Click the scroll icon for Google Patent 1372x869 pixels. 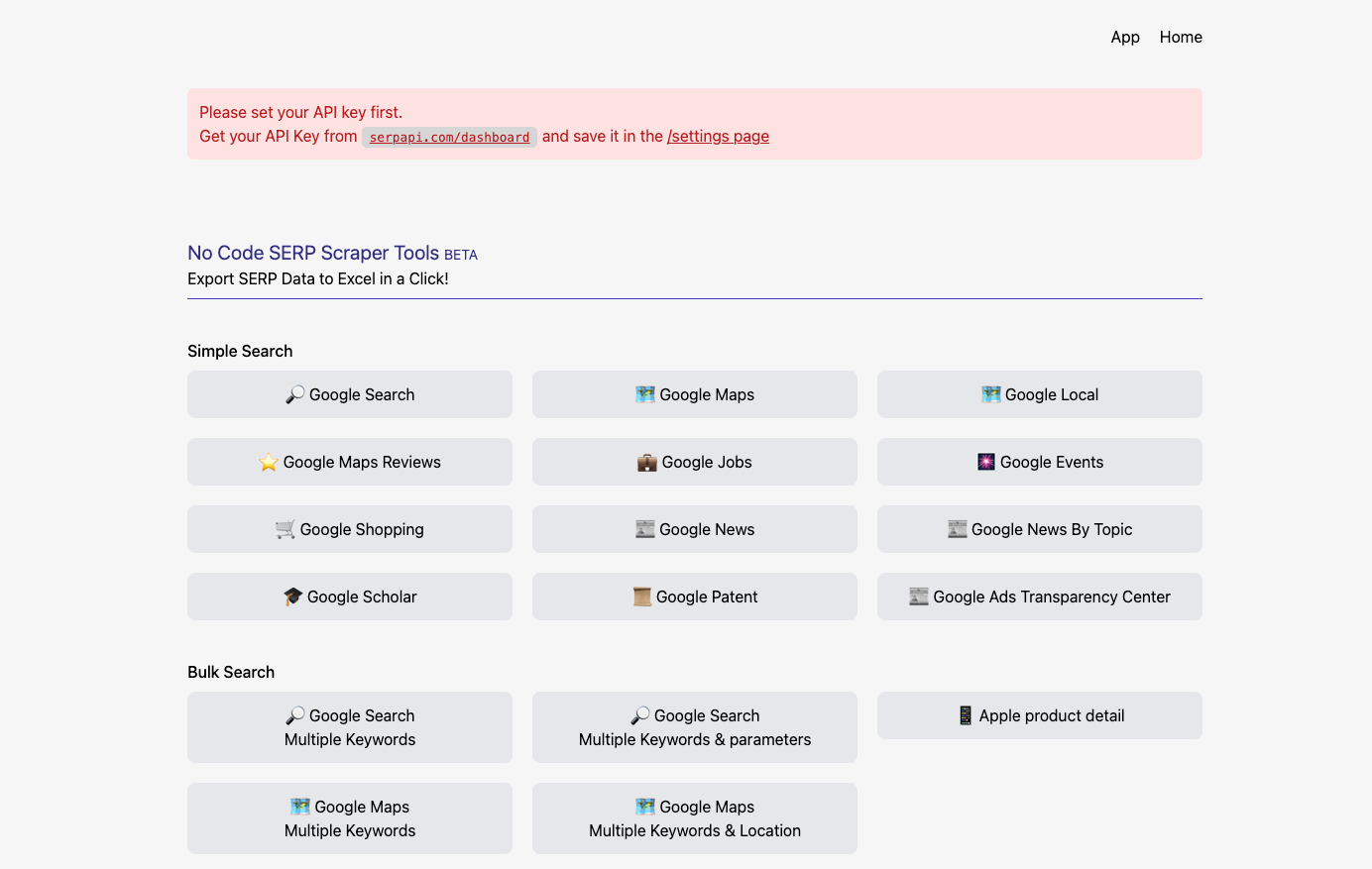(x=642, y=597)
